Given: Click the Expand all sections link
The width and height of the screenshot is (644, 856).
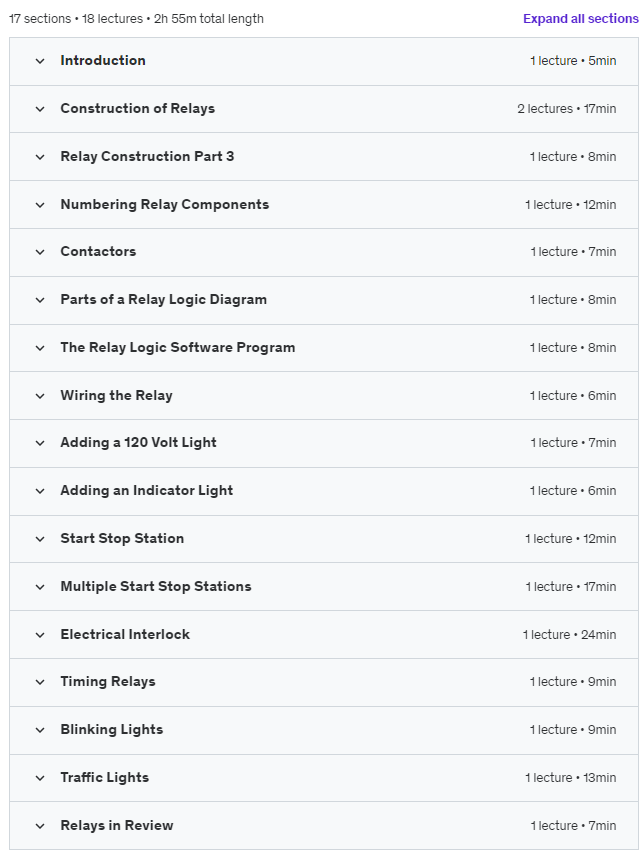Looking at the screenshot, I should click(580, 19).
